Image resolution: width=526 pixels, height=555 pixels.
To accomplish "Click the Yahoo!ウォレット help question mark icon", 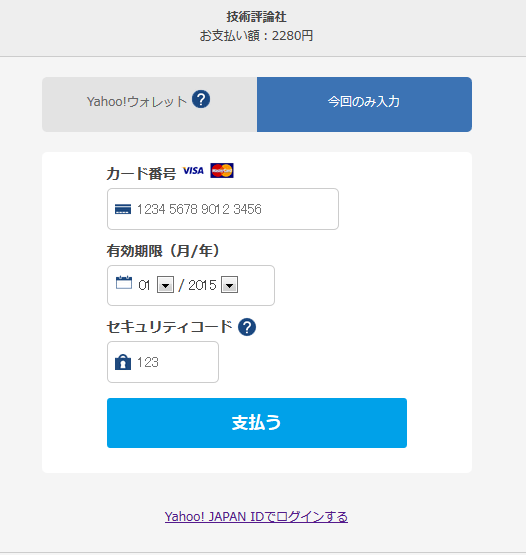I will click(201, 99).
